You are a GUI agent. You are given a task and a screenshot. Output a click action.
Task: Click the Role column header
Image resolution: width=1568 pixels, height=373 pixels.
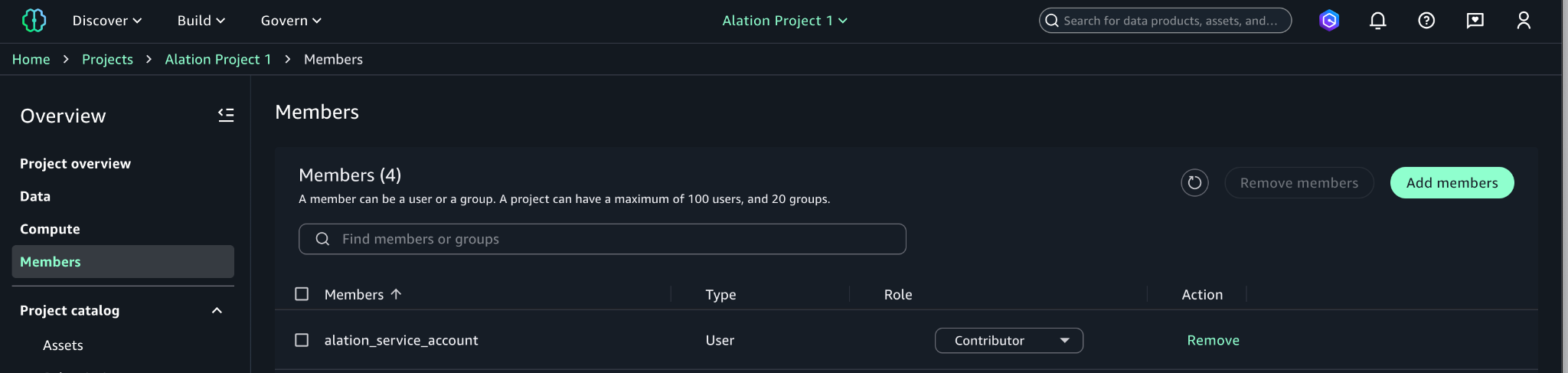[x=898, y=295]
